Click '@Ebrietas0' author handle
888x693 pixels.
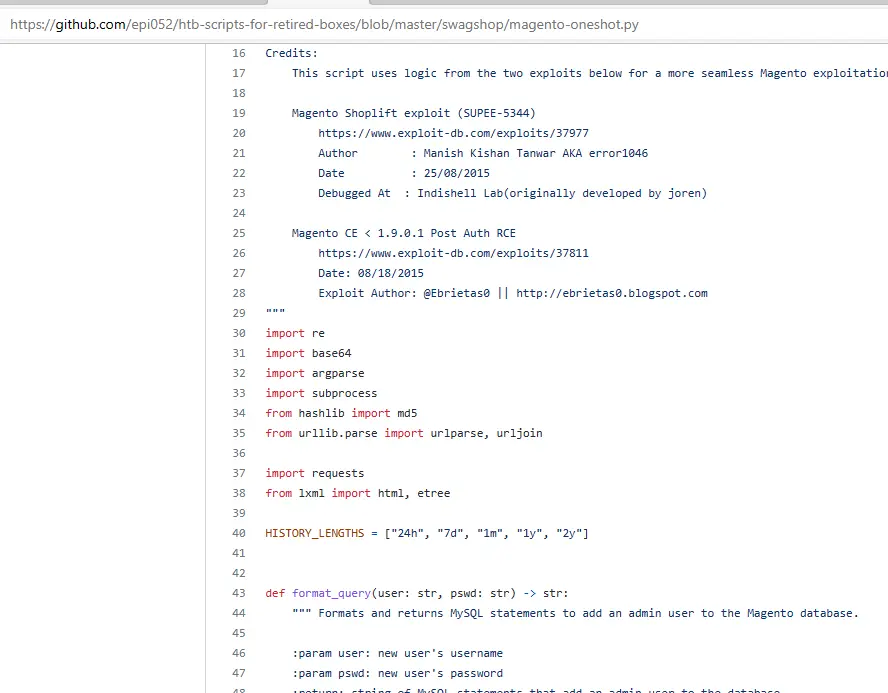[x=456, y=293]
